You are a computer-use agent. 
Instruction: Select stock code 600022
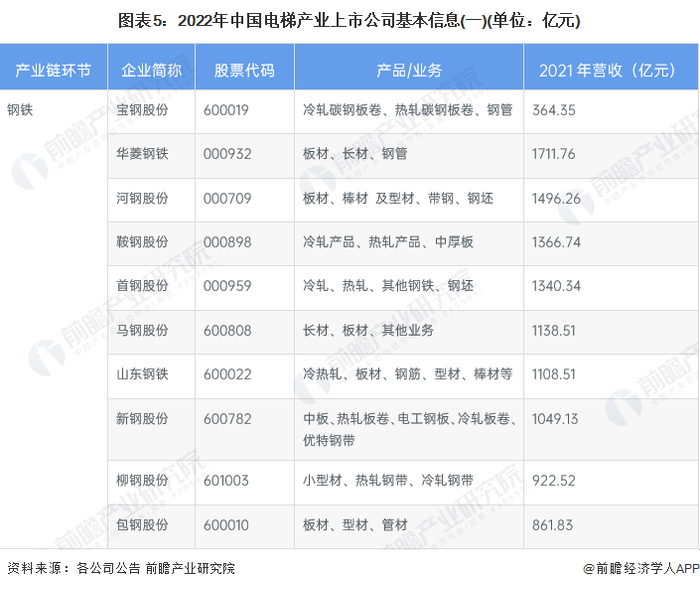tap(227, 374)
